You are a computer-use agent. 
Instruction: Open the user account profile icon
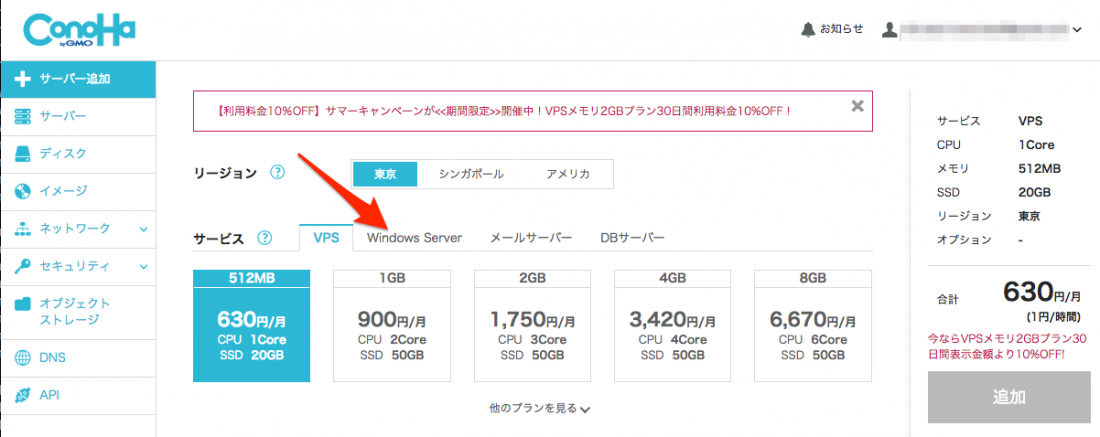(x=890, y=30)
